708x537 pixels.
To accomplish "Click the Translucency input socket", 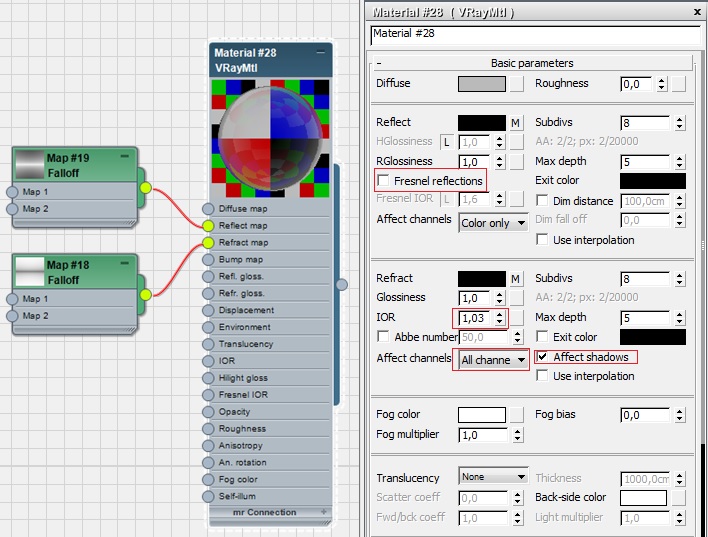I will [x=208, y=344].
